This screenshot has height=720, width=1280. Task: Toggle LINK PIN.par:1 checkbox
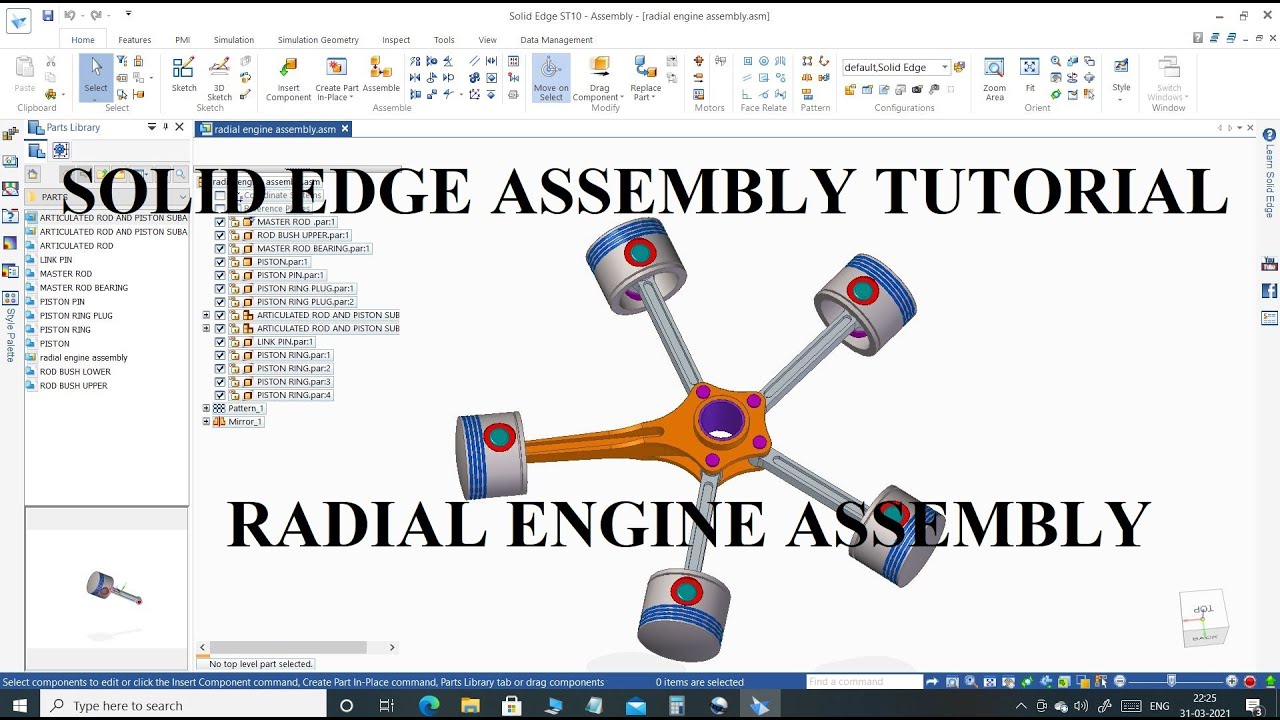click(220, 342)
